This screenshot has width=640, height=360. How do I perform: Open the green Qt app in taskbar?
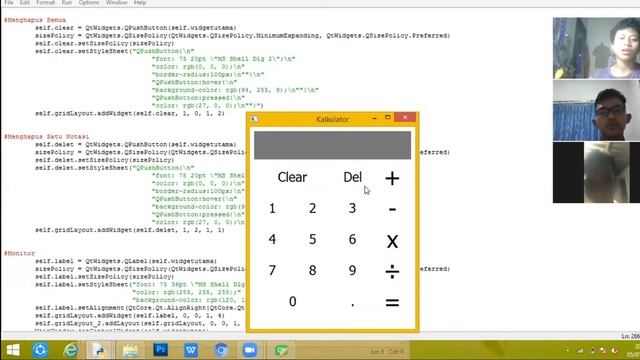coord(281,350)
